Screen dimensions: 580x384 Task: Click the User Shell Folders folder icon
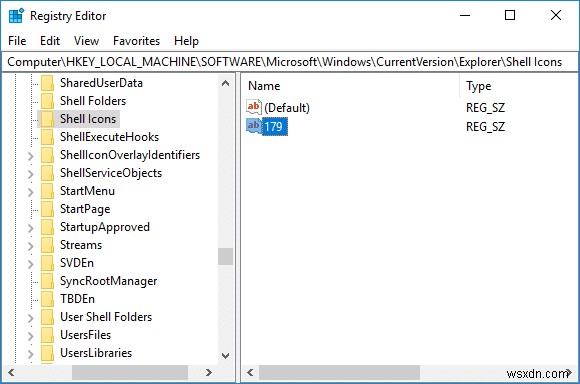point(47,317)
